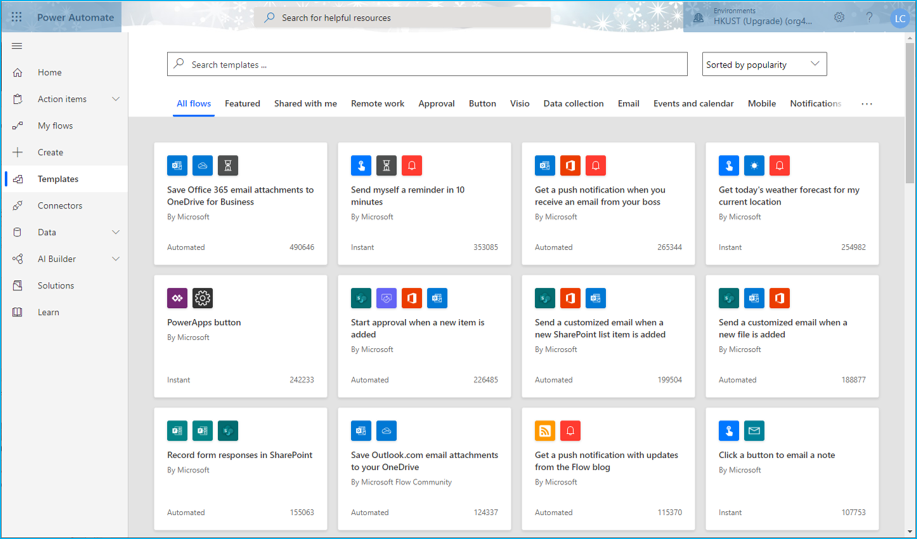Open Solutions page from sidebar
This screenshot has height=539, width=917.
pyautogui.click(x=65, y=285)
